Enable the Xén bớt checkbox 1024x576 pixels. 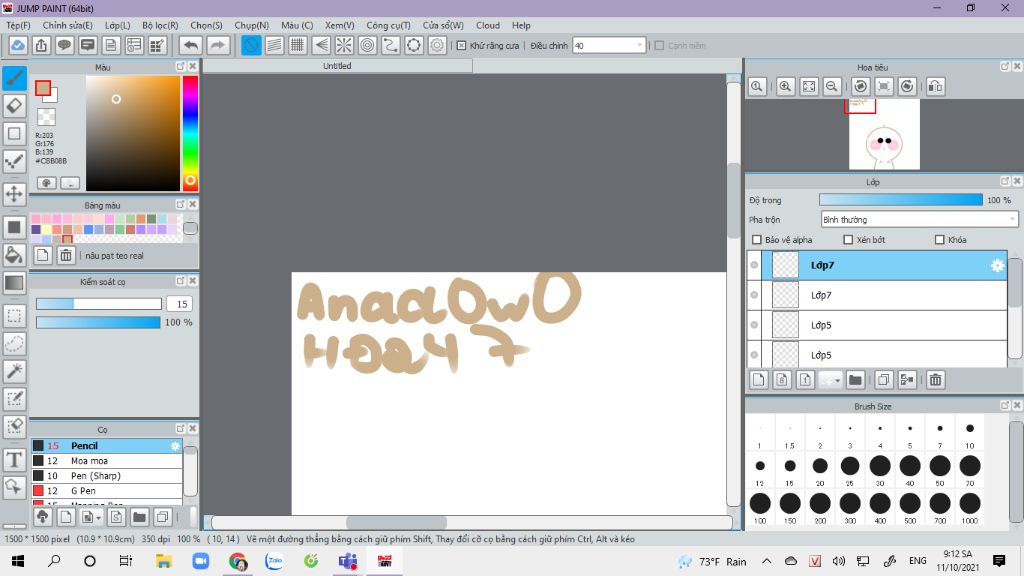coord(848,240)
